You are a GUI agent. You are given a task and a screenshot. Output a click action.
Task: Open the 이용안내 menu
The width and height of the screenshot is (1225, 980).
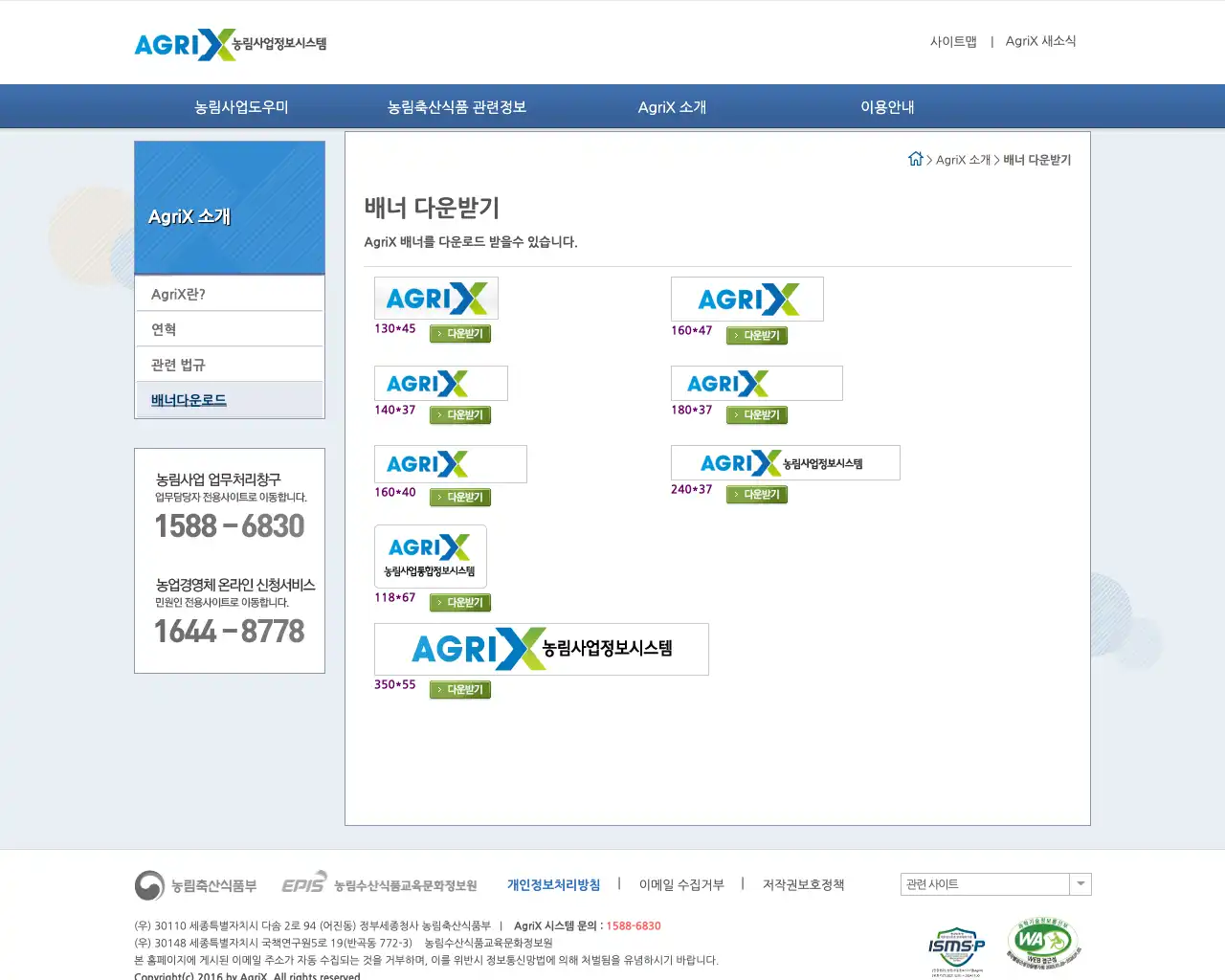[886, 106]
